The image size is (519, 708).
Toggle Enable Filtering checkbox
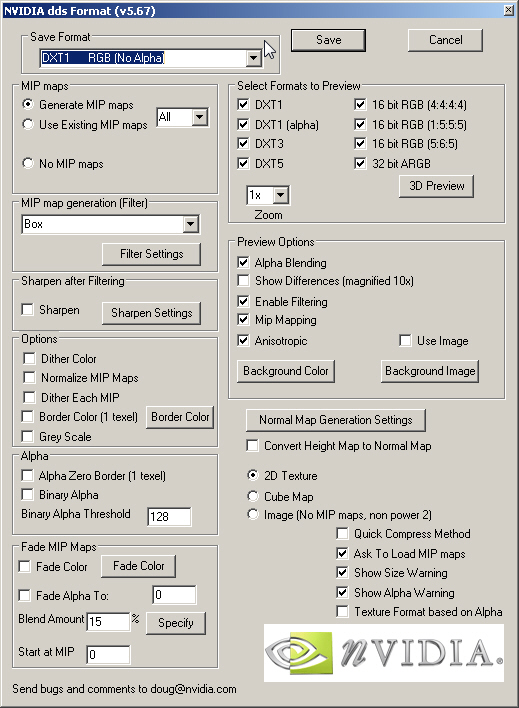243,301
